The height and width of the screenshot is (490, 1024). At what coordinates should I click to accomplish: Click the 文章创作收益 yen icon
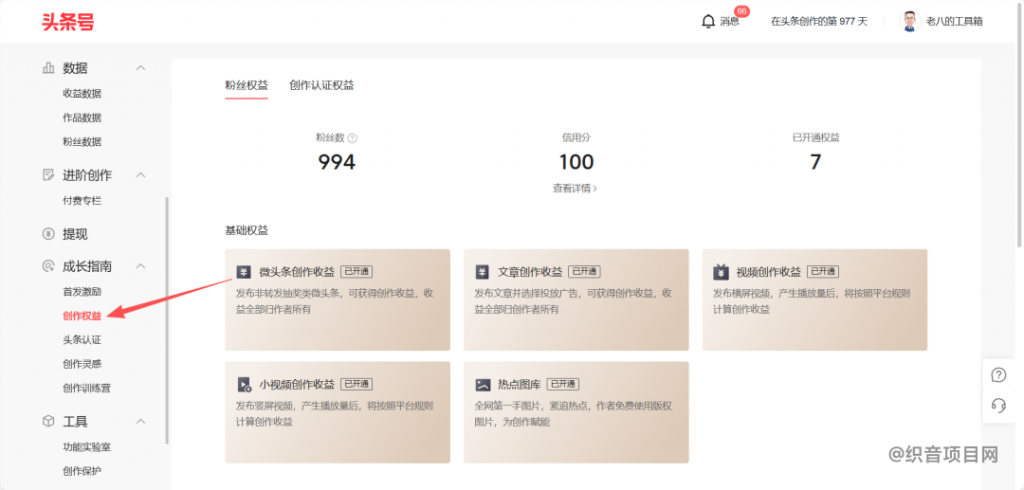[x=483, y=272]
